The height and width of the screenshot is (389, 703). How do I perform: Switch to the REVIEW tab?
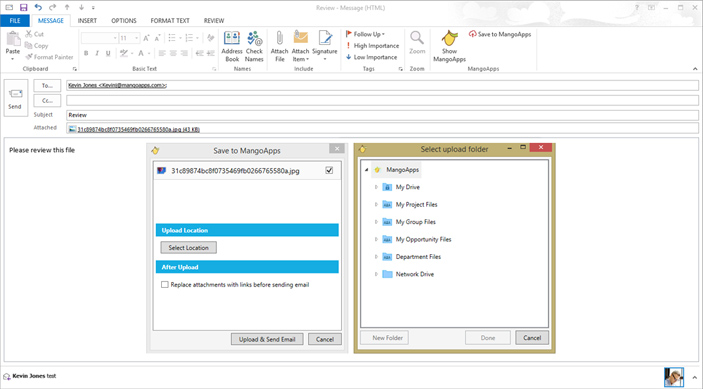coord(214,21)
